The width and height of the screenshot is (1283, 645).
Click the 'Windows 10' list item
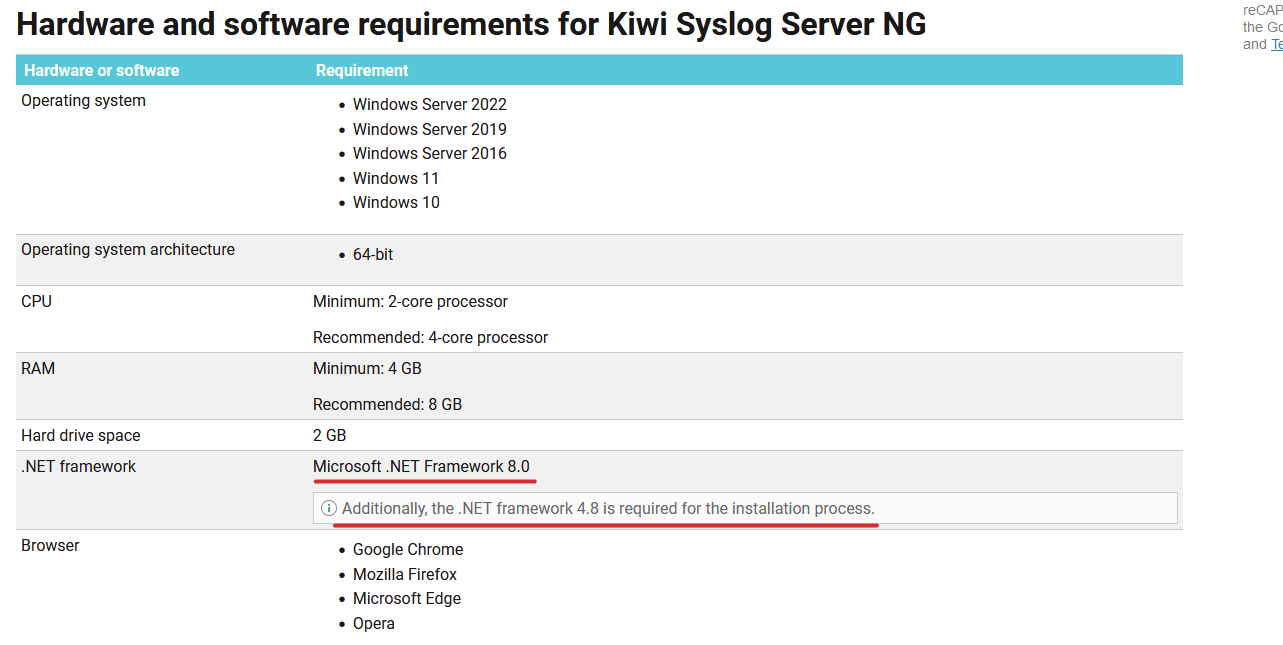click(x=396, y=202)
